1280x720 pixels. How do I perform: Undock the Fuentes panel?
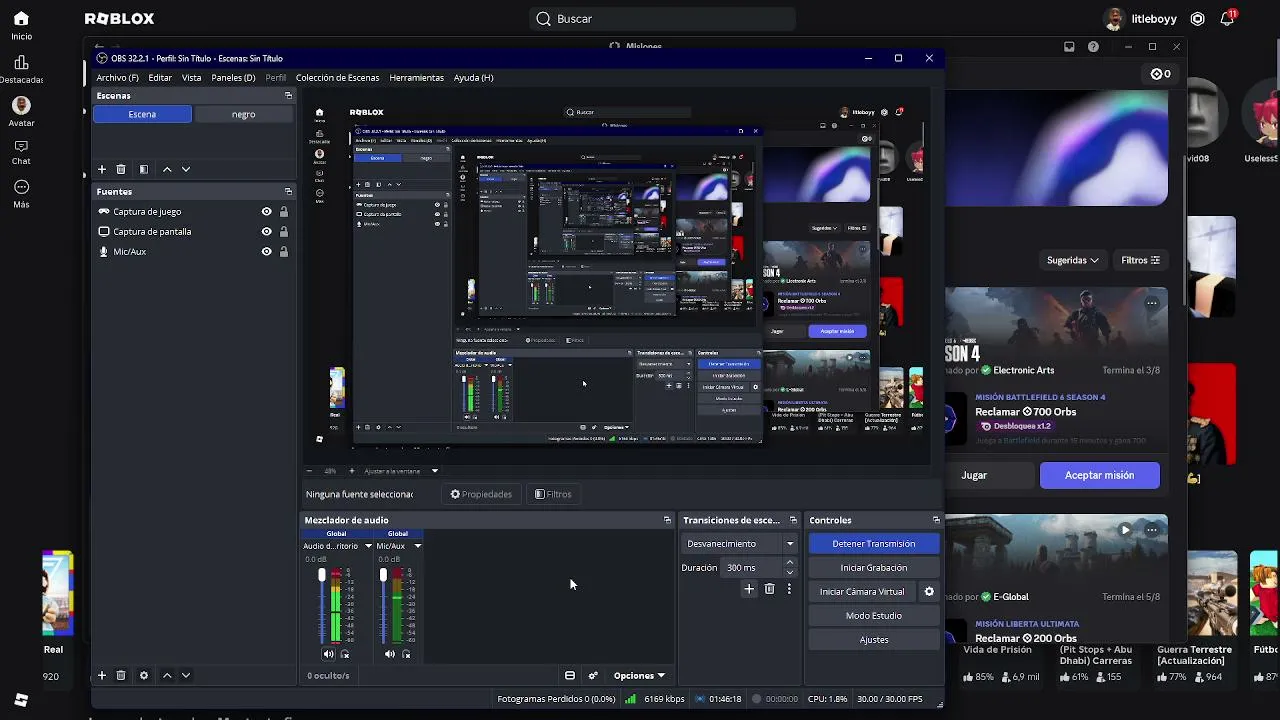[288, 192]
